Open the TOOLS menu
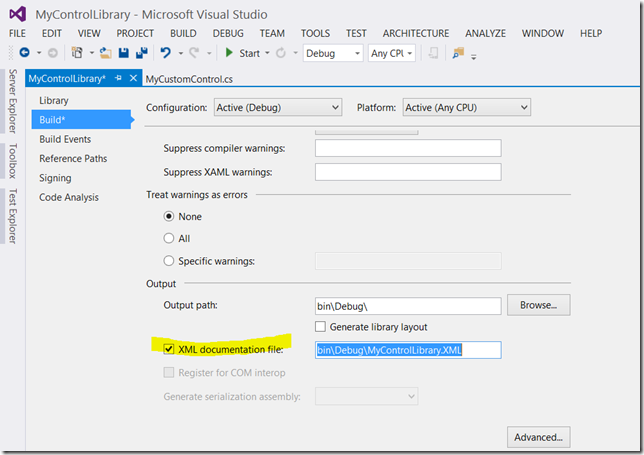The image size is (644, 455). (x=315, y=33)
